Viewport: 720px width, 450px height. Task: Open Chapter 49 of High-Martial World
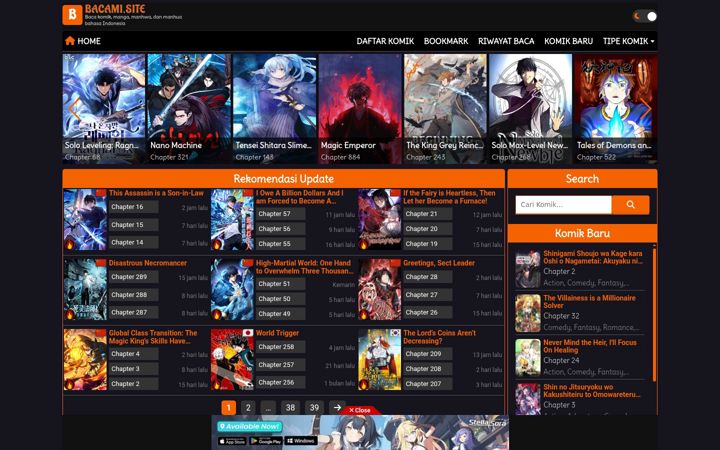pos(281,314)
